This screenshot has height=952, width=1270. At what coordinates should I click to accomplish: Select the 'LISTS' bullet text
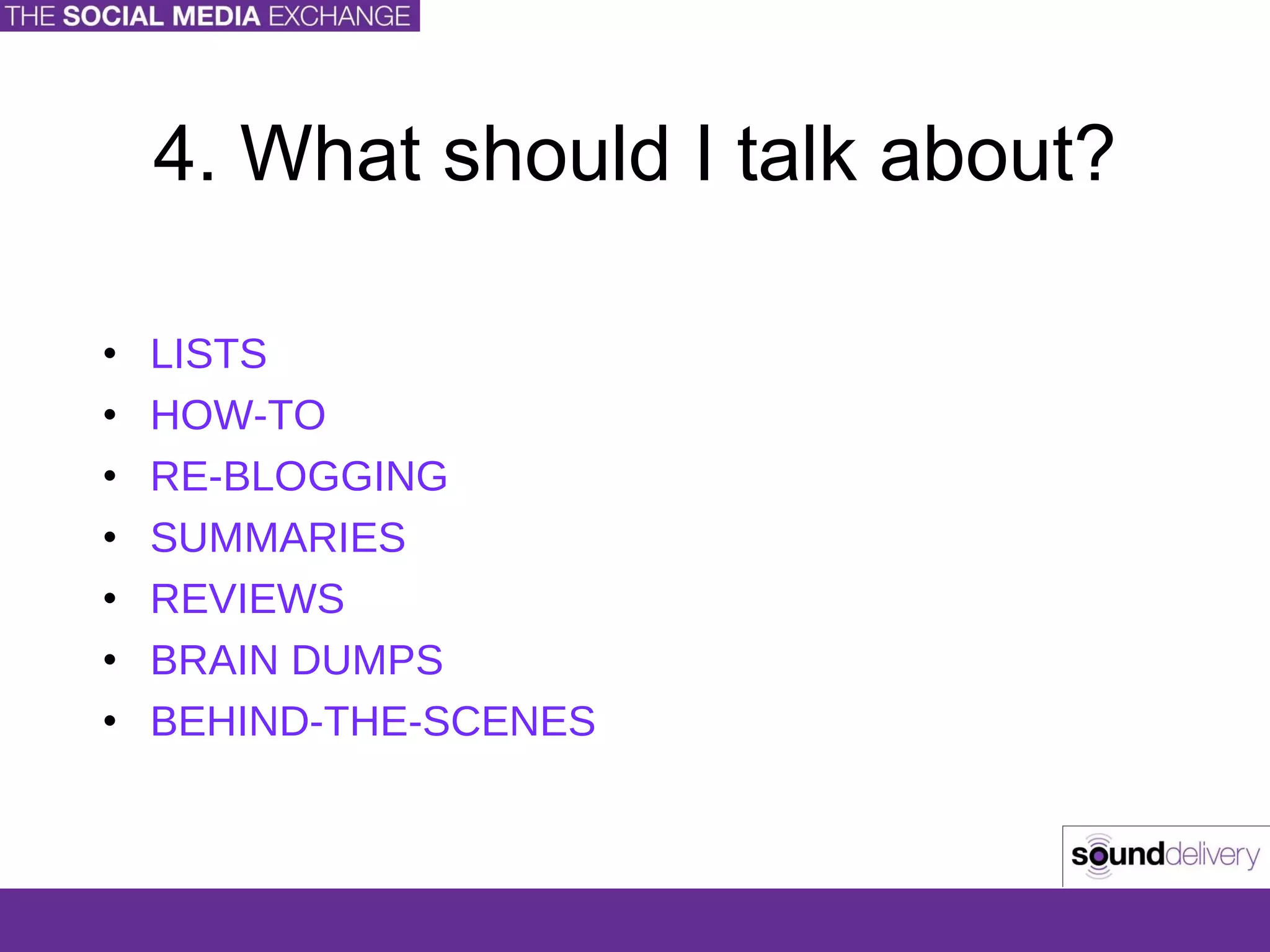click(209, 354)
